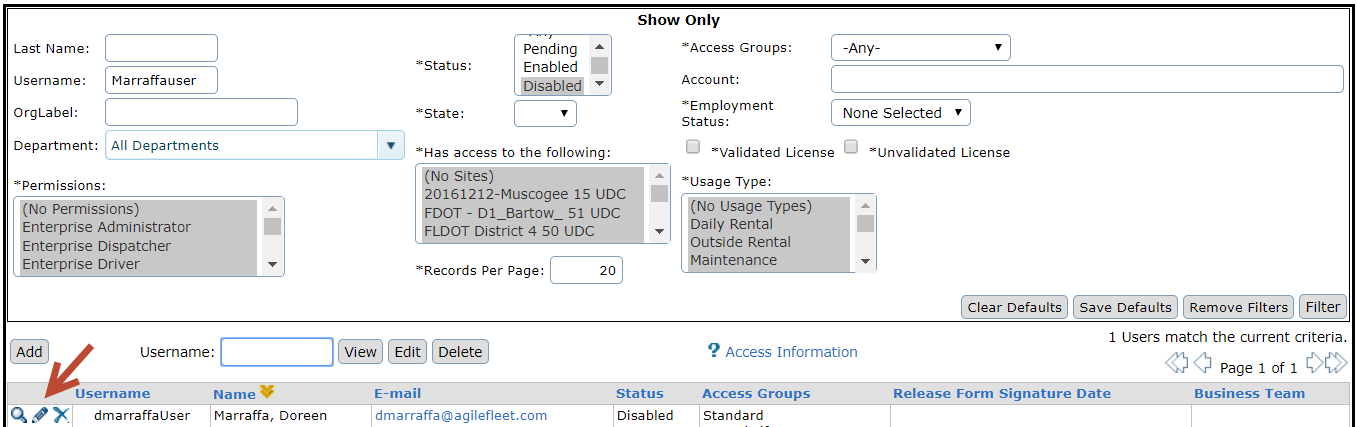This screenshot has height=427, width=1357.
Task: Go to the previous page arrow
Action: click(x=1203, y=365)
